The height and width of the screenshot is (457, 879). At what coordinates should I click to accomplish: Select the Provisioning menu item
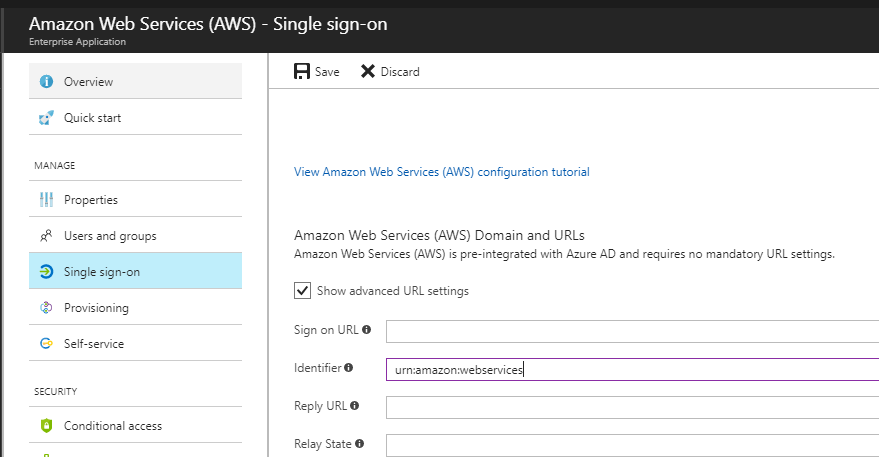pyautogui.click(x=136, y=307)
